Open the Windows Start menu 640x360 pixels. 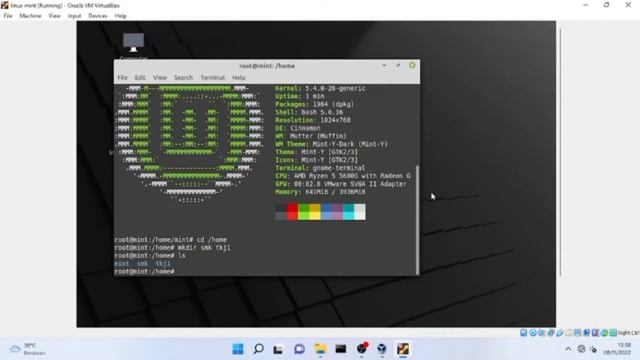tap(238, 349)
